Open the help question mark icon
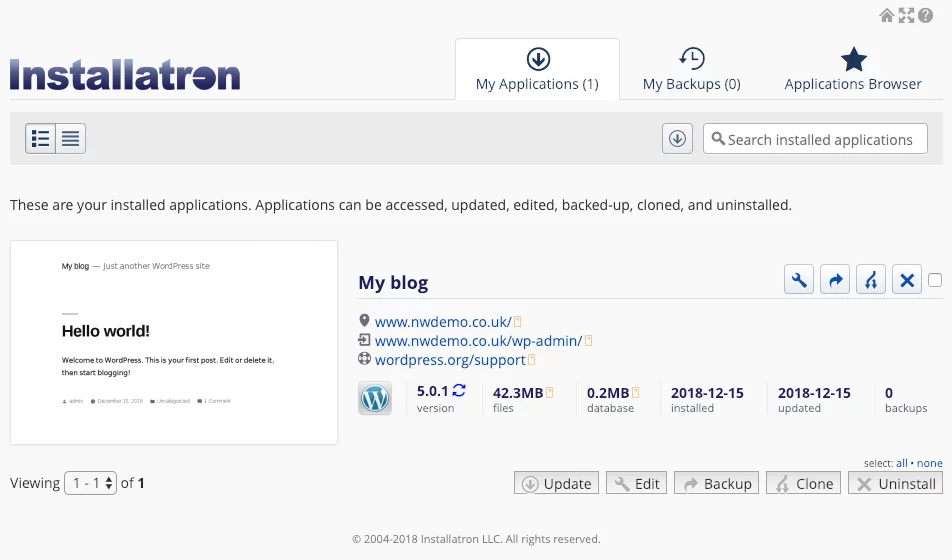 coord(925,15)
